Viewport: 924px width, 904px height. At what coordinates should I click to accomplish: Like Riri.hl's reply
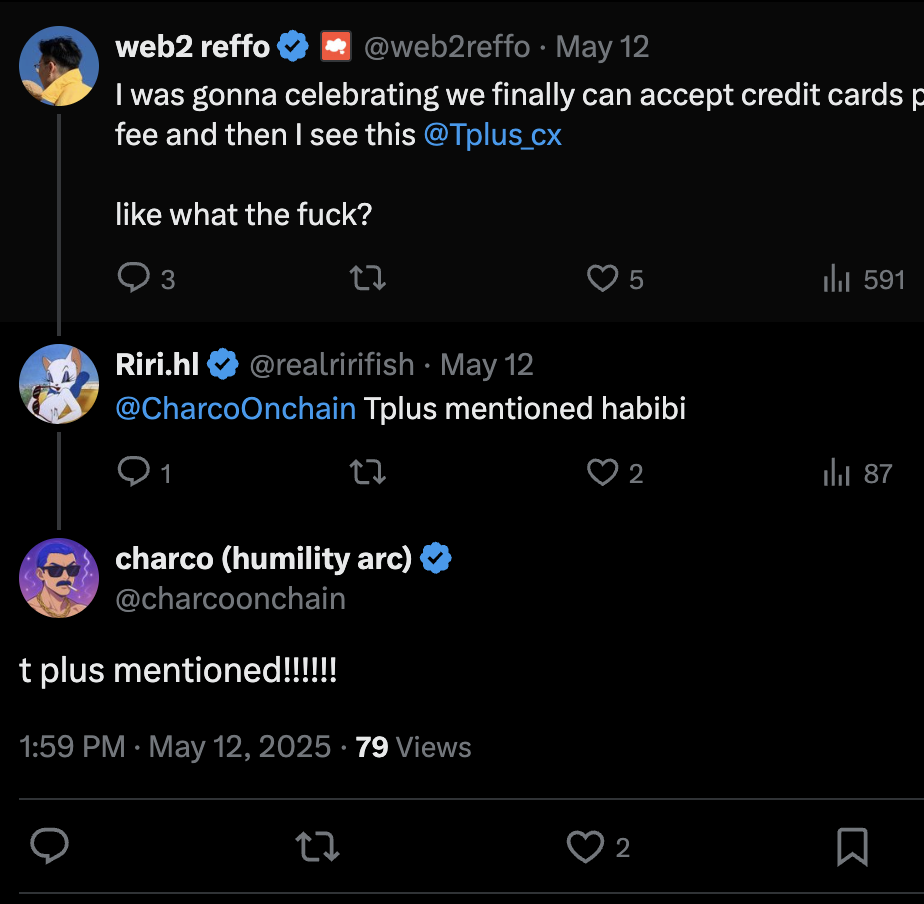[602, 472]
